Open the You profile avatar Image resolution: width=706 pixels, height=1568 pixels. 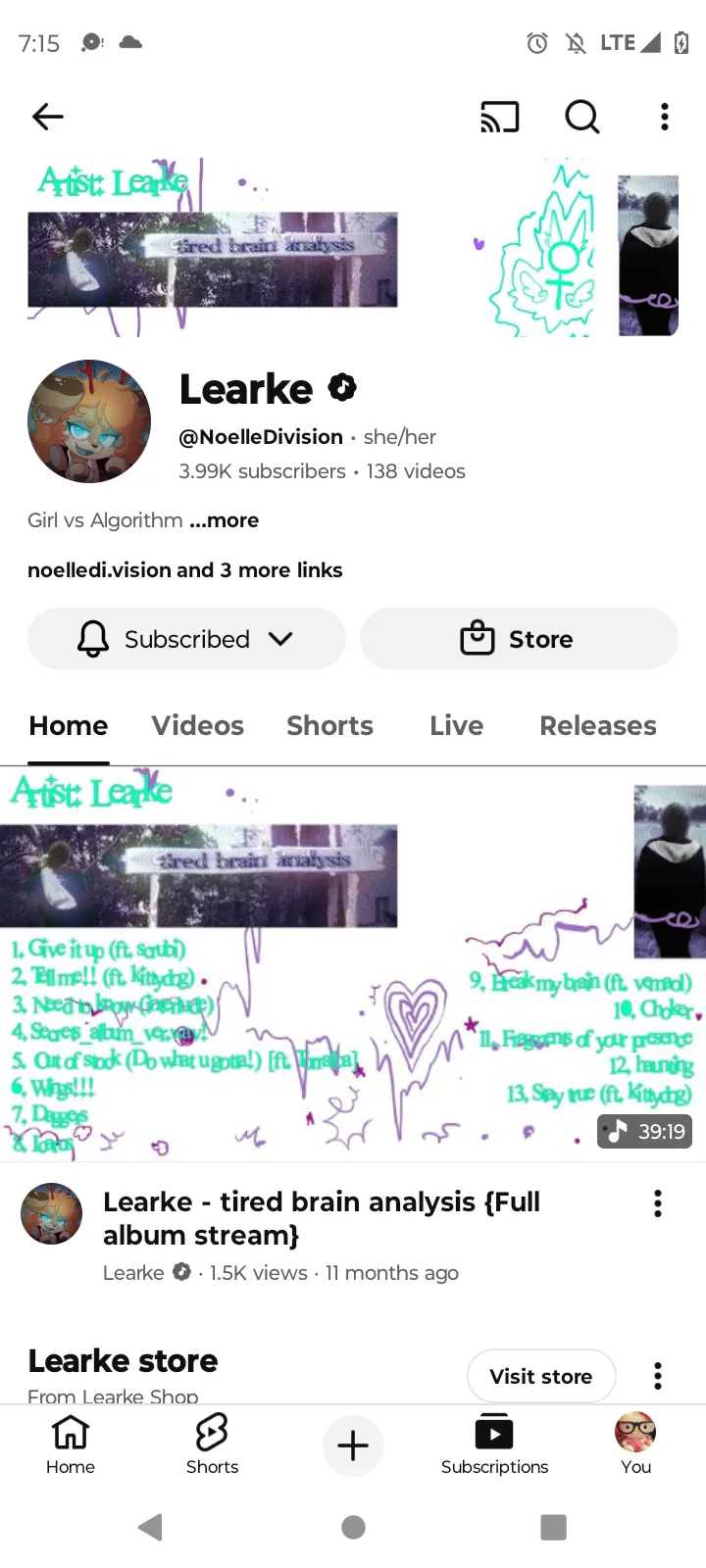point(635,1444)
